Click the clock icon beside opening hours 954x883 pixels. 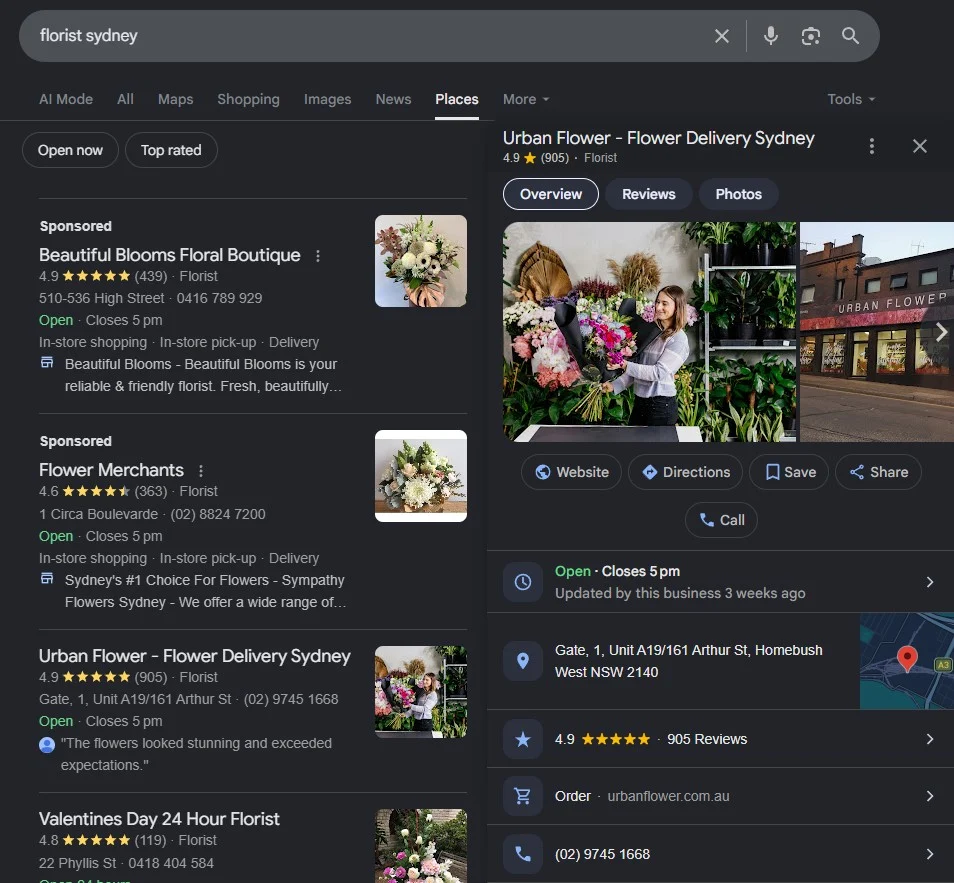tap(523, 582)
